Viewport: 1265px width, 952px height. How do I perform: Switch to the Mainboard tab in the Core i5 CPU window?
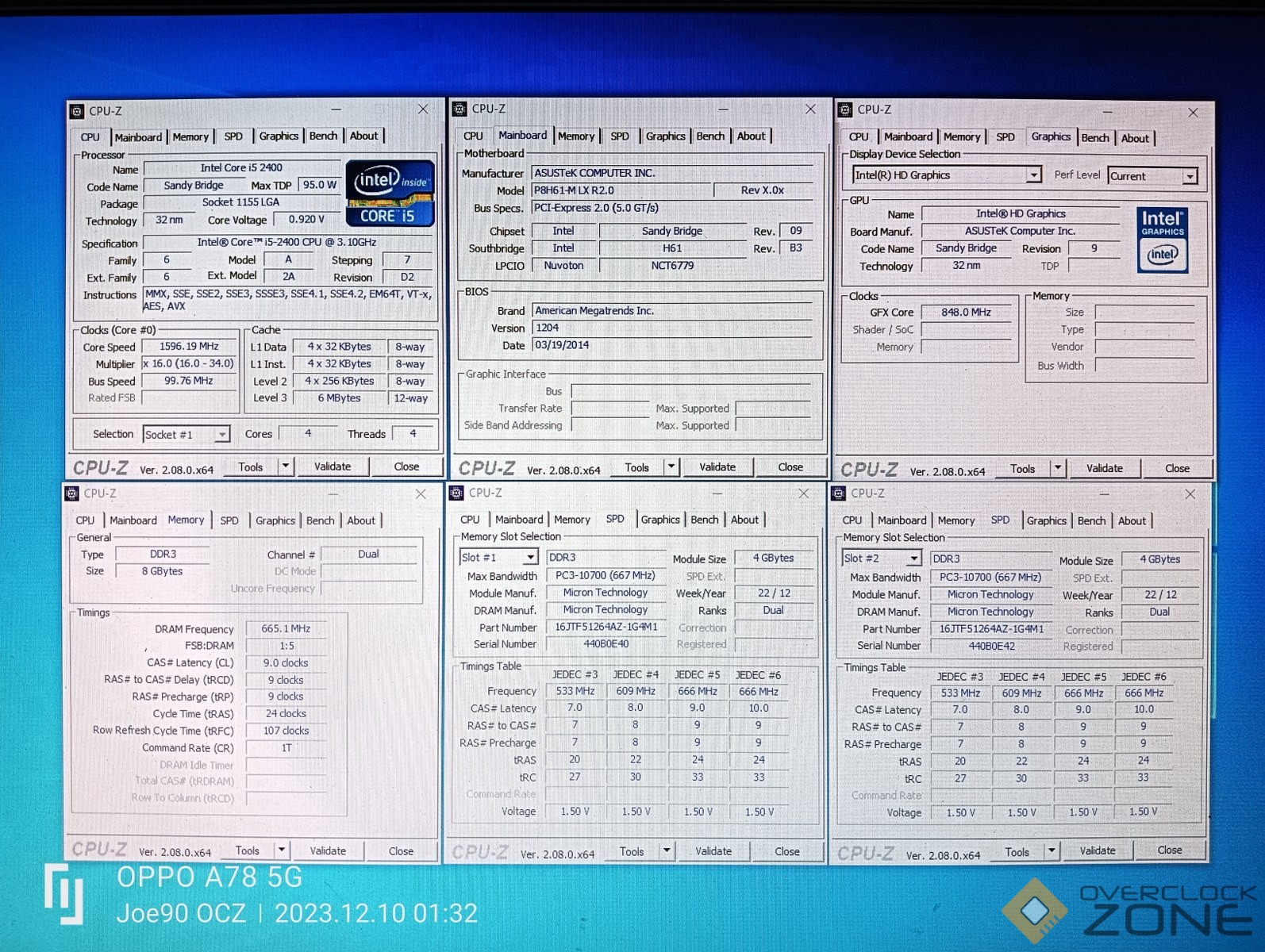point(138,137)
